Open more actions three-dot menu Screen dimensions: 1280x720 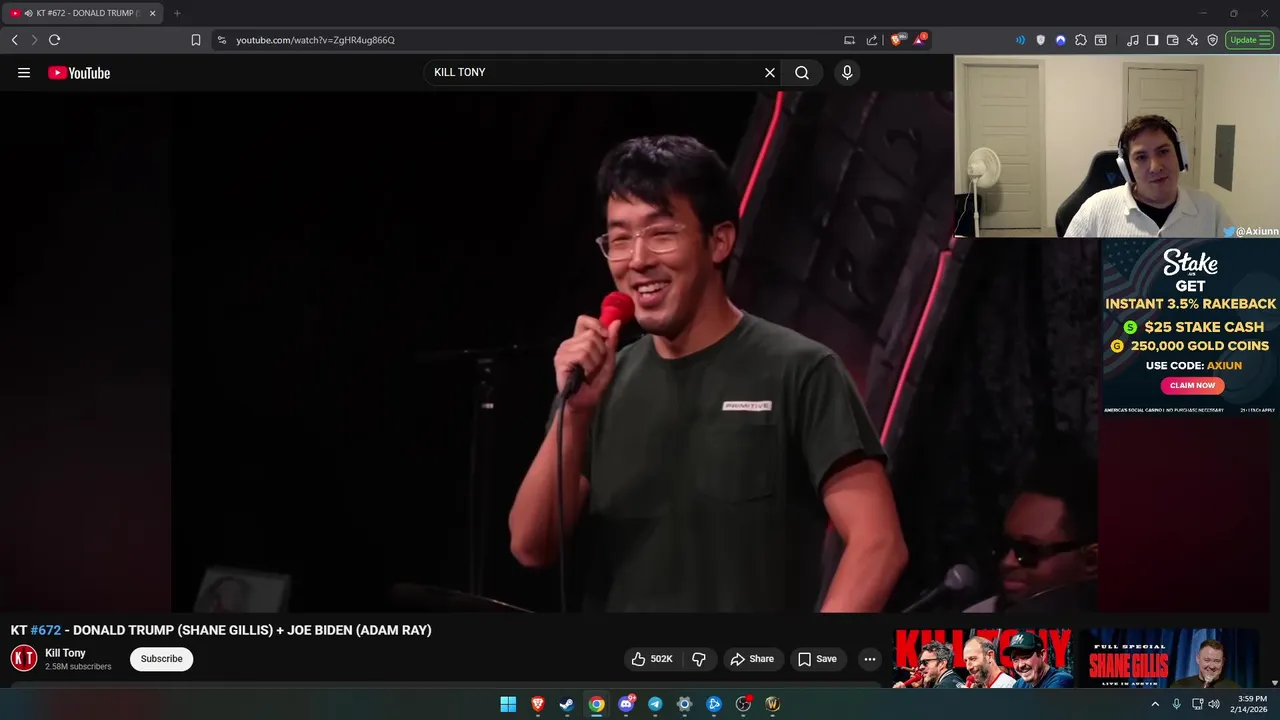tap(870, 659)
